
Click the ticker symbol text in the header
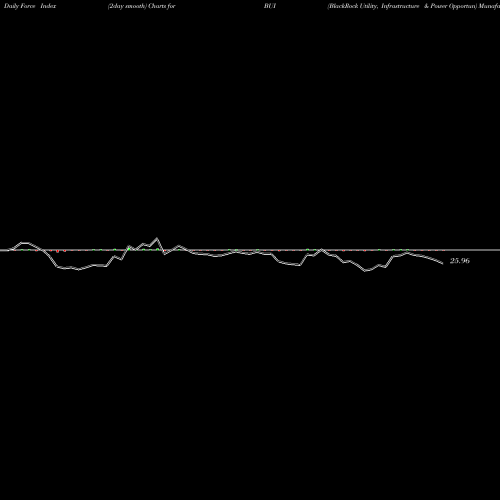270,6
